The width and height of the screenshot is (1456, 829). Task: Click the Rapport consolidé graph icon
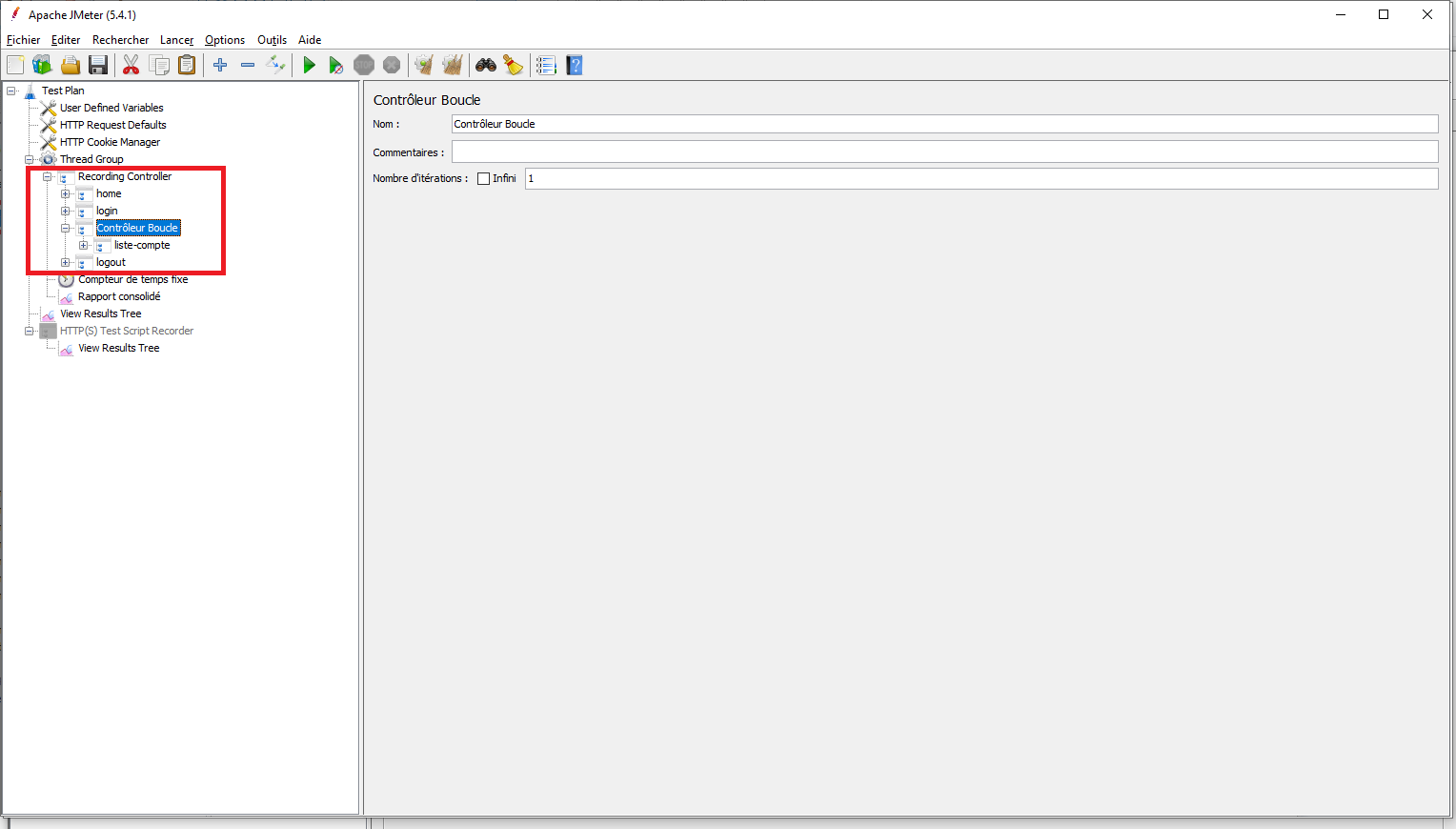tap(66, 296)
